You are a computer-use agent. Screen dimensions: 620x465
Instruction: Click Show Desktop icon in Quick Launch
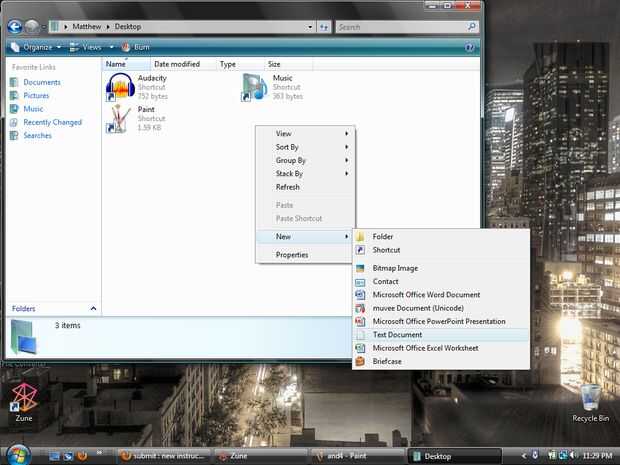pos(55,456)
